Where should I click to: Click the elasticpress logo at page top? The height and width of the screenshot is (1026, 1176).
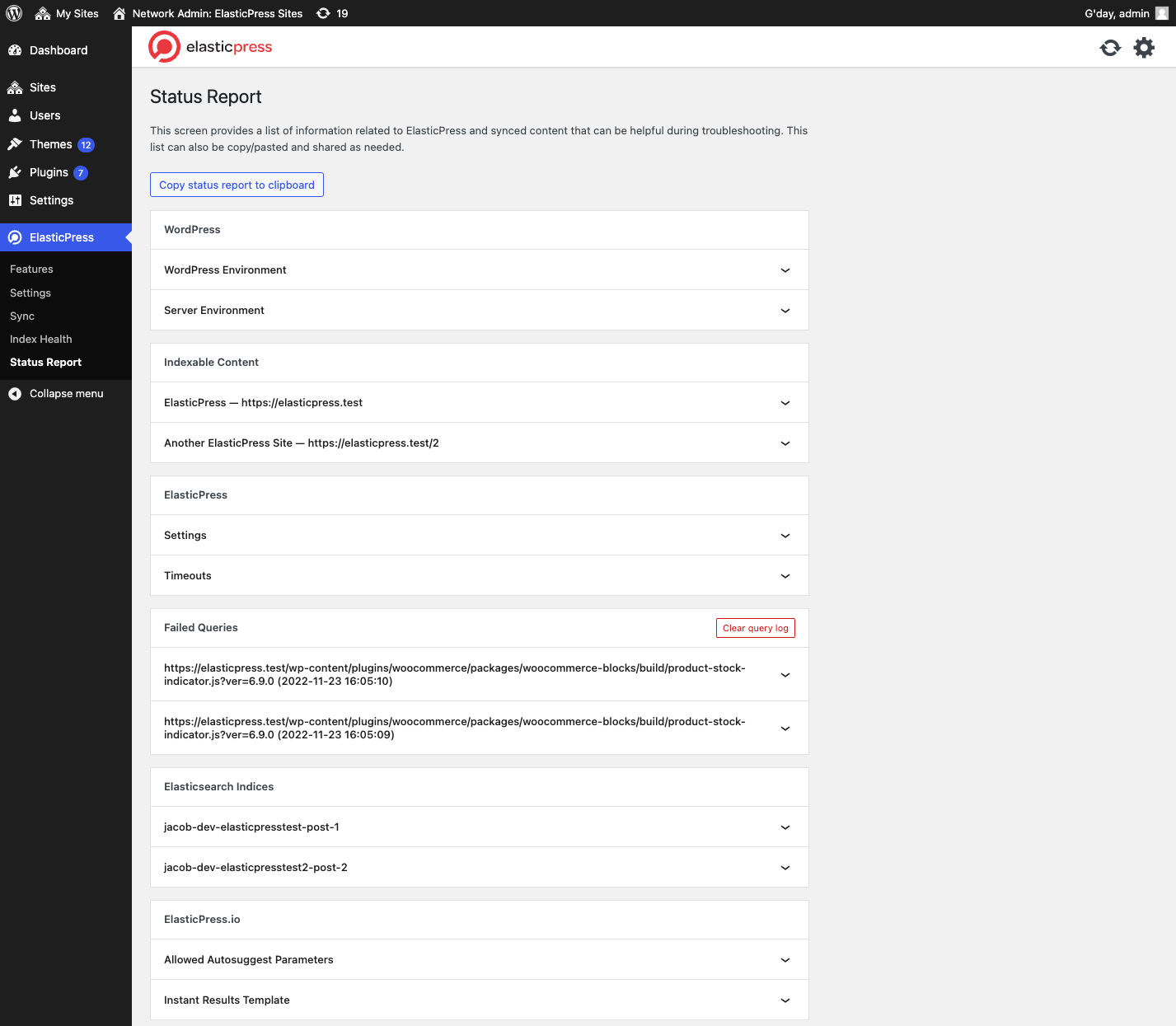[x=210, y=47]
